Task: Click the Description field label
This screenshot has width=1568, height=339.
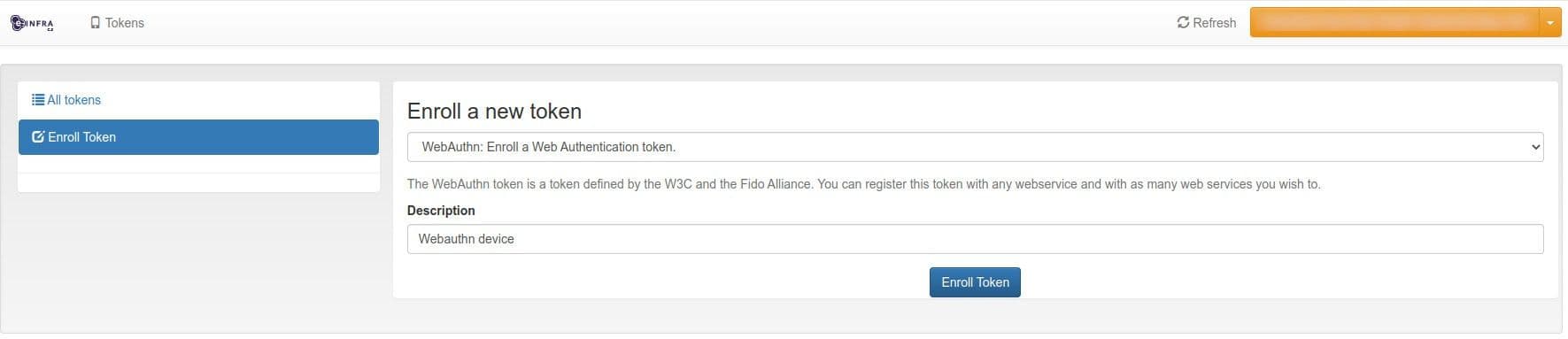Action: pos(441,211)
